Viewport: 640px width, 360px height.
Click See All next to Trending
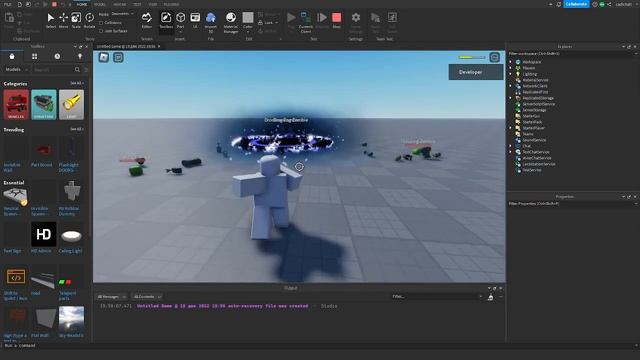coord(76,129)
